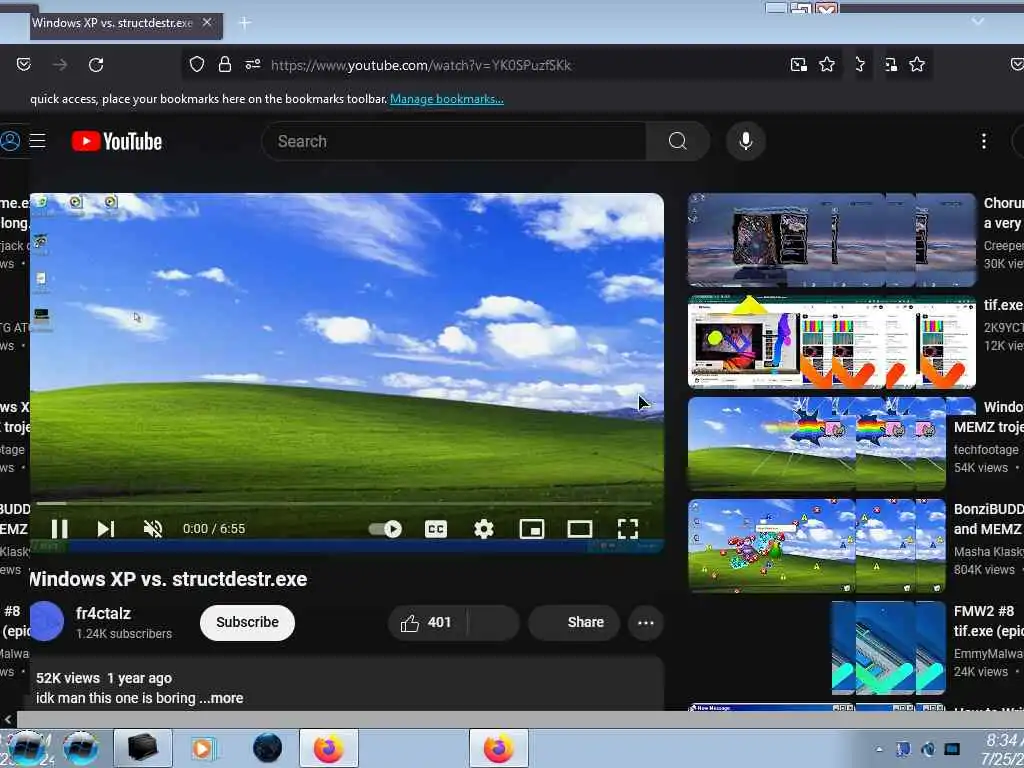Open a new browser tab
The height and width of the screenshot is (768, 1024).
pos(245,23)
